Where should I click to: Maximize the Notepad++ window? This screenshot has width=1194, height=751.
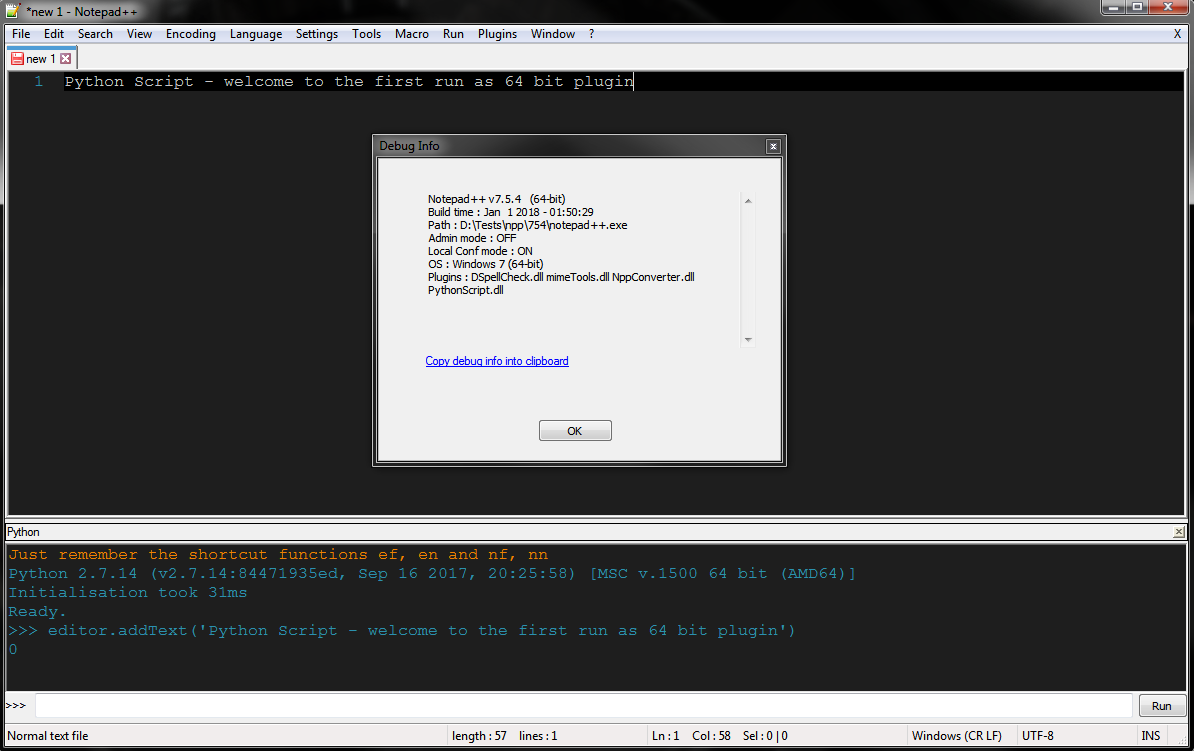pyautogui.click(x=1137, y=8)
